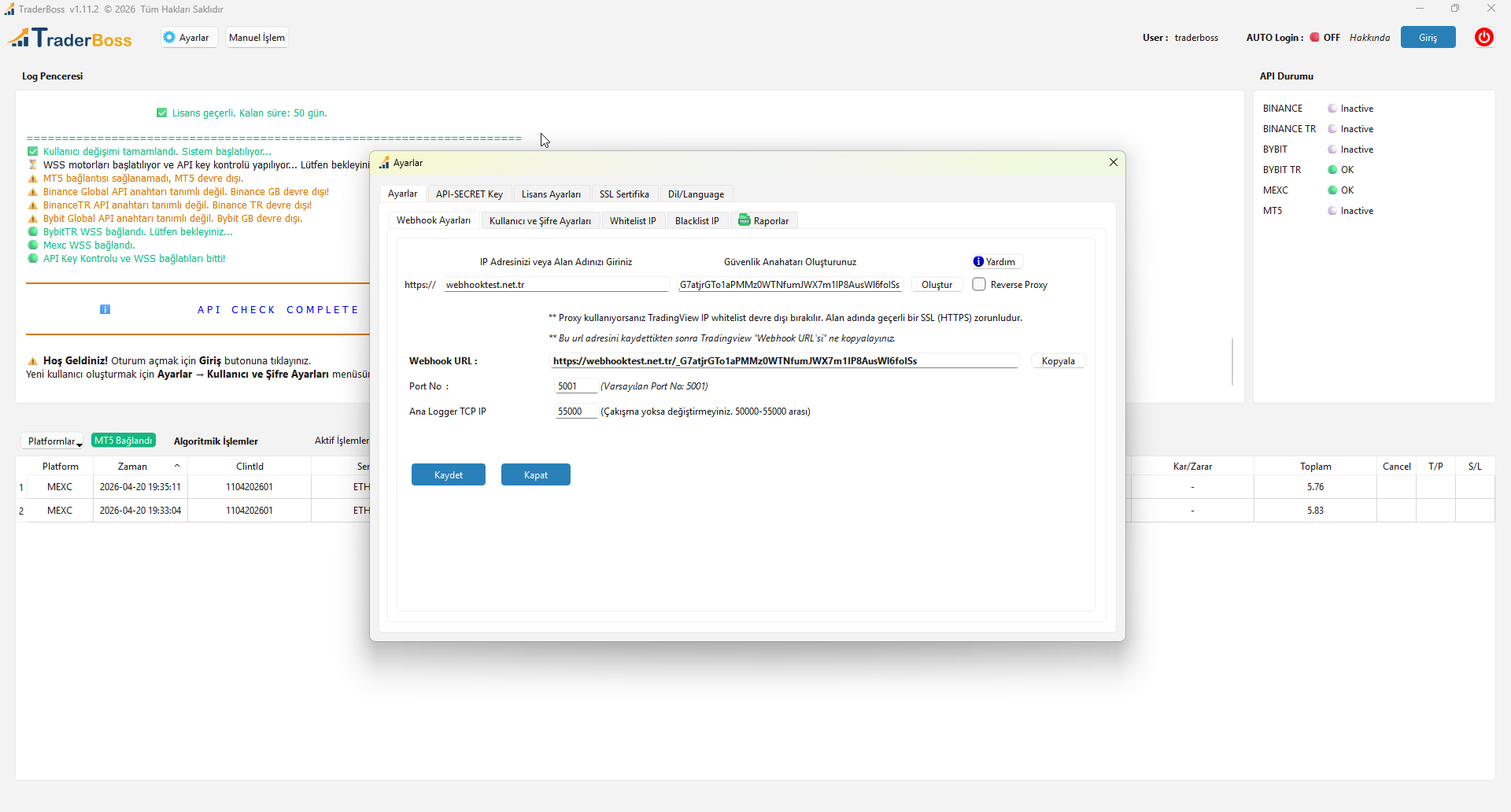Click the BYBIT TR OK status dot
The image size is (1511, 812).
(x=1332, y=170)
